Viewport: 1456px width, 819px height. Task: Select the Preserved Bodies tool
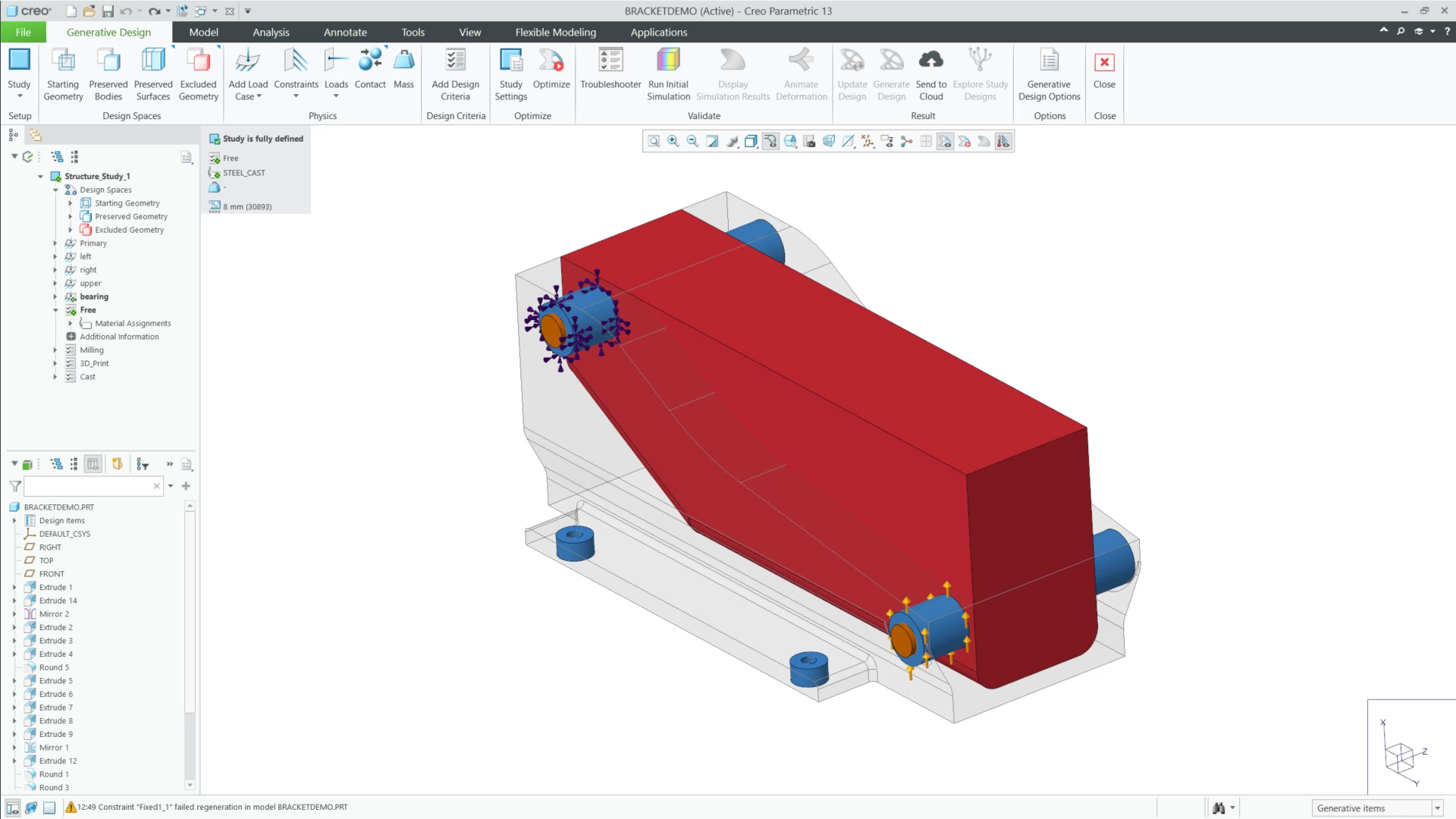pyautogui.click(x=108, y=74)
